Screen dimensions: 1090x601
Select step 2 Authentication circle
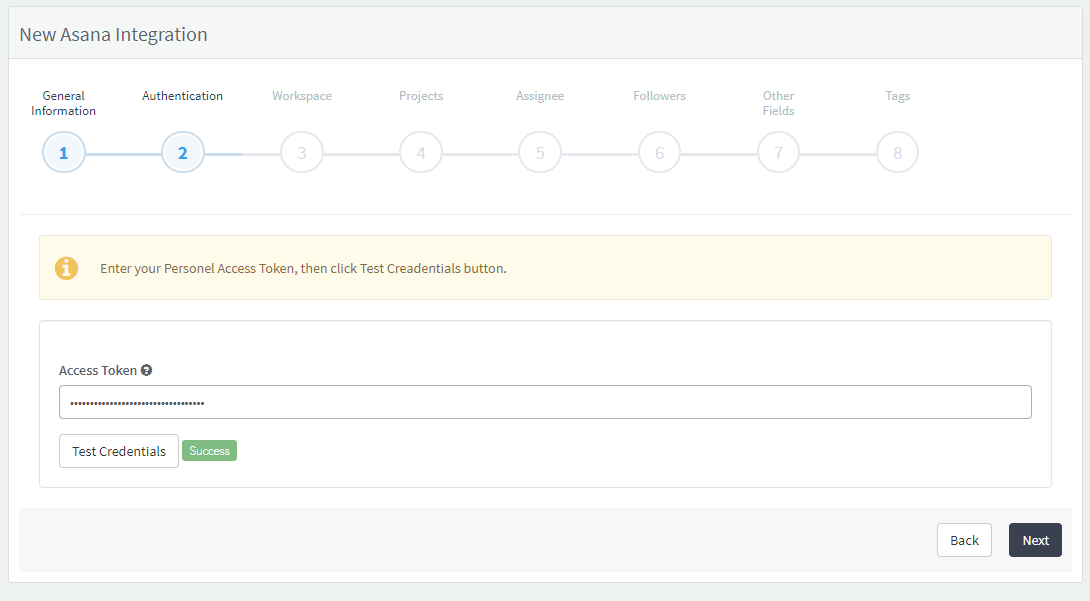coord(183,152)
